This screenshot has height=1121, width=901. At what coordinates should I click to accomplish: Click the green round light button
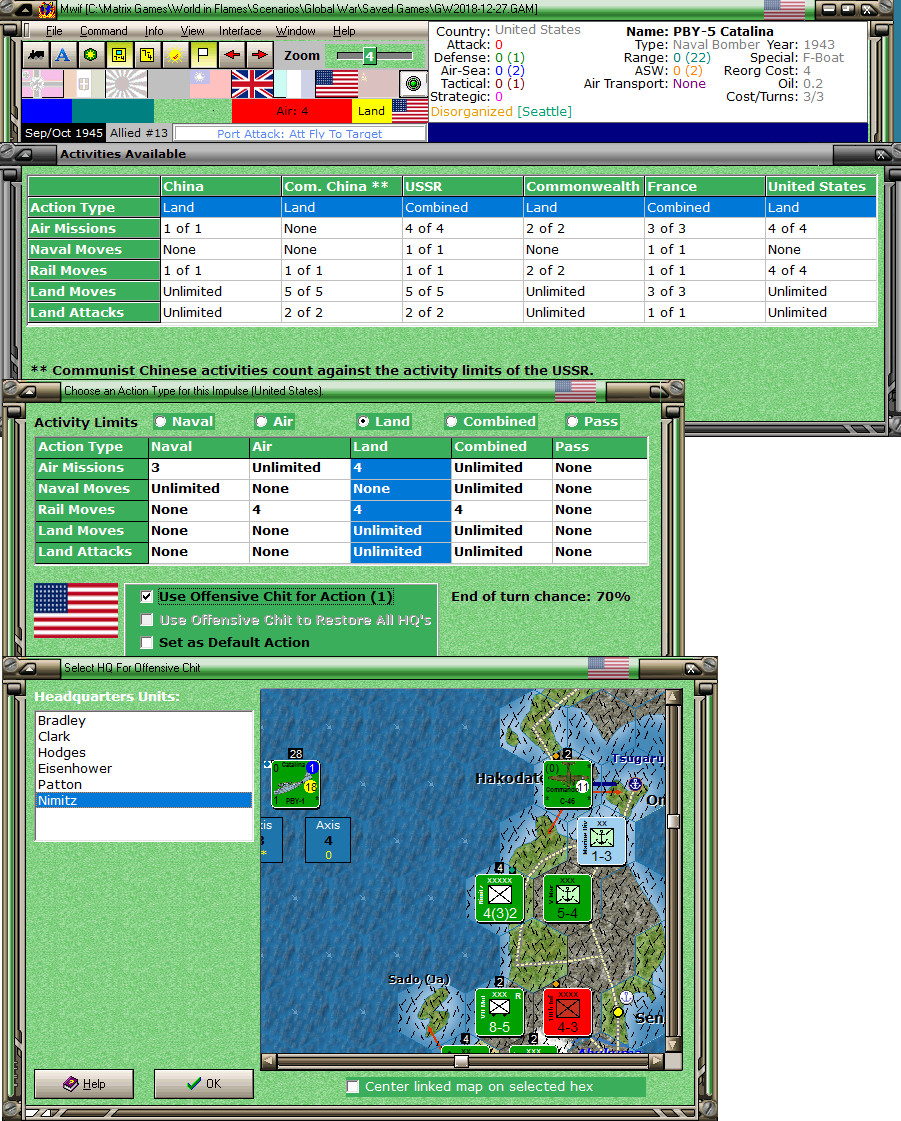[413, 84]
